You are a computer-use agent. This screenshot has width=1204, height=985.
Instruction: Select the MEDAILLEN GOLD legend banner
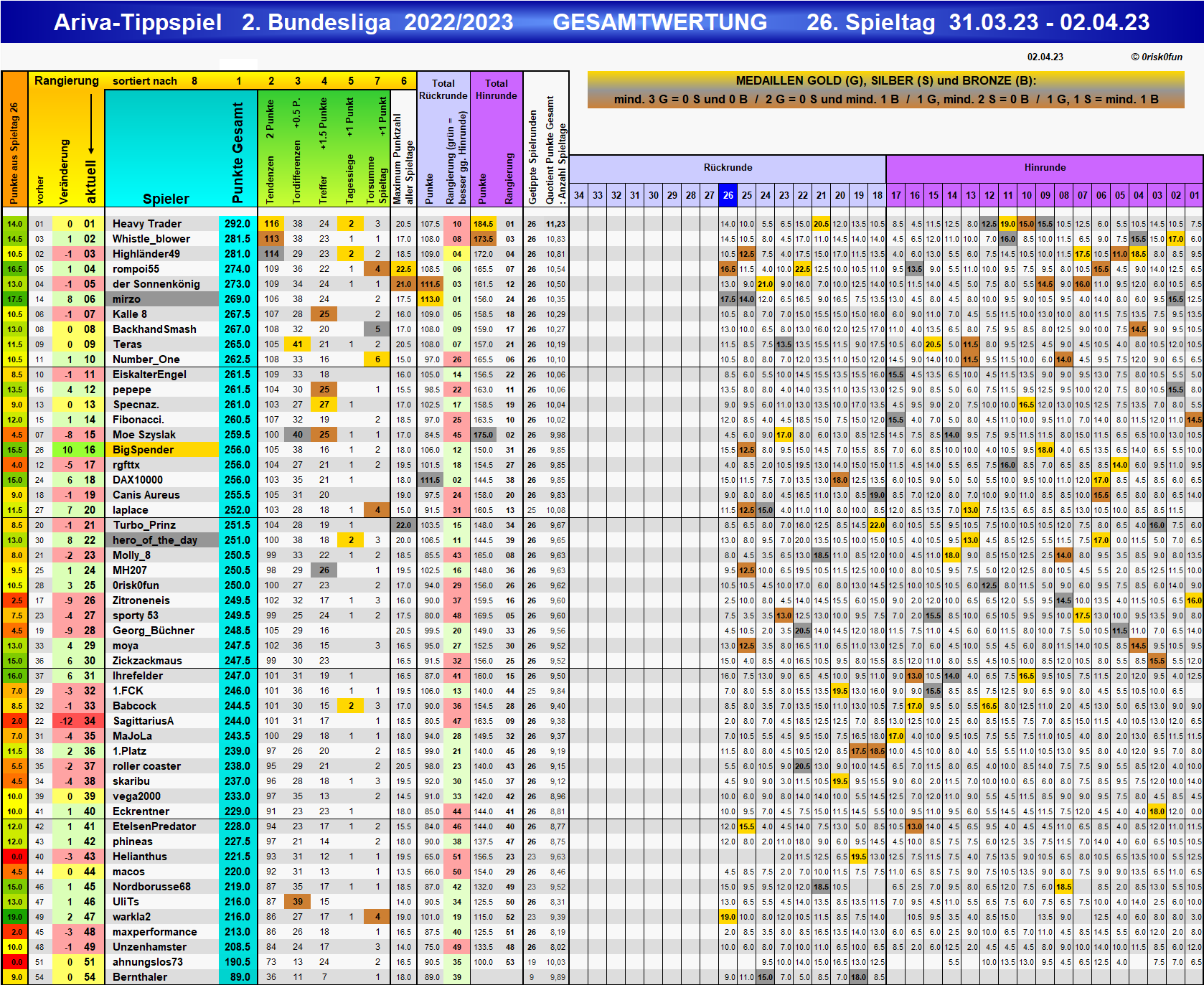coord(886,90)
